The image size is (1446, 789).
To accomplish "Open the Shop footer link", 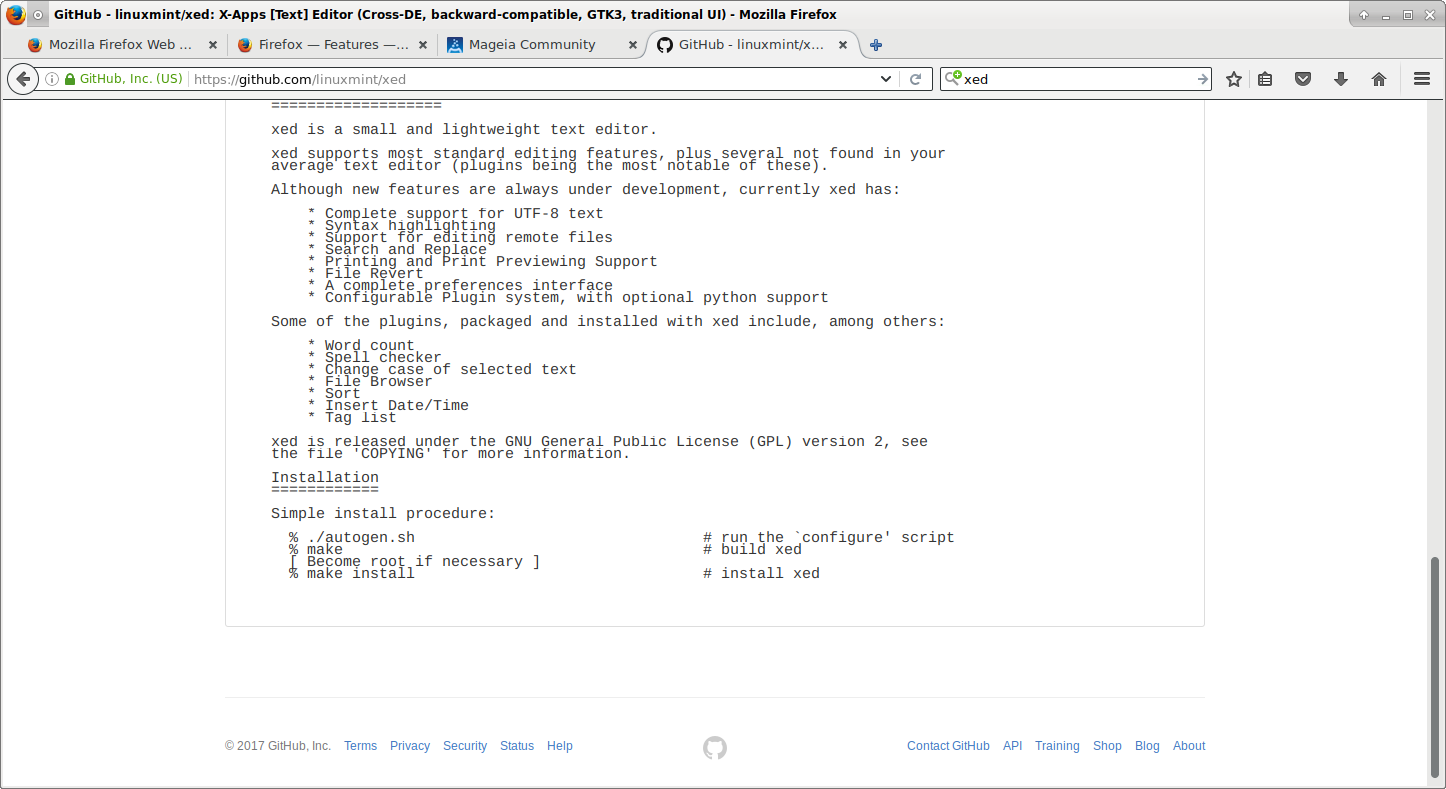I will (x=1107, y=746).
